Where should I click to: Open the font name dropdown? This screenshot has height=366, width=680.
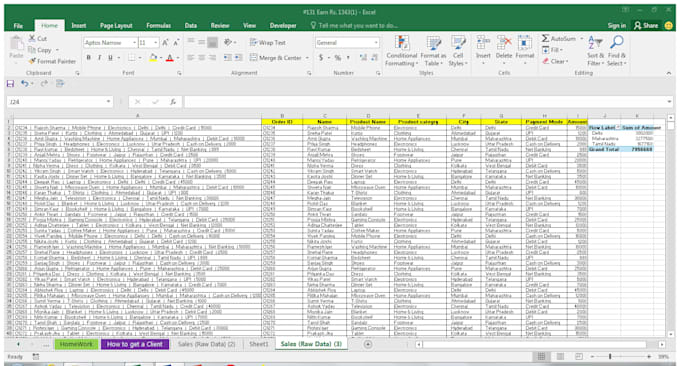[134, 42]
